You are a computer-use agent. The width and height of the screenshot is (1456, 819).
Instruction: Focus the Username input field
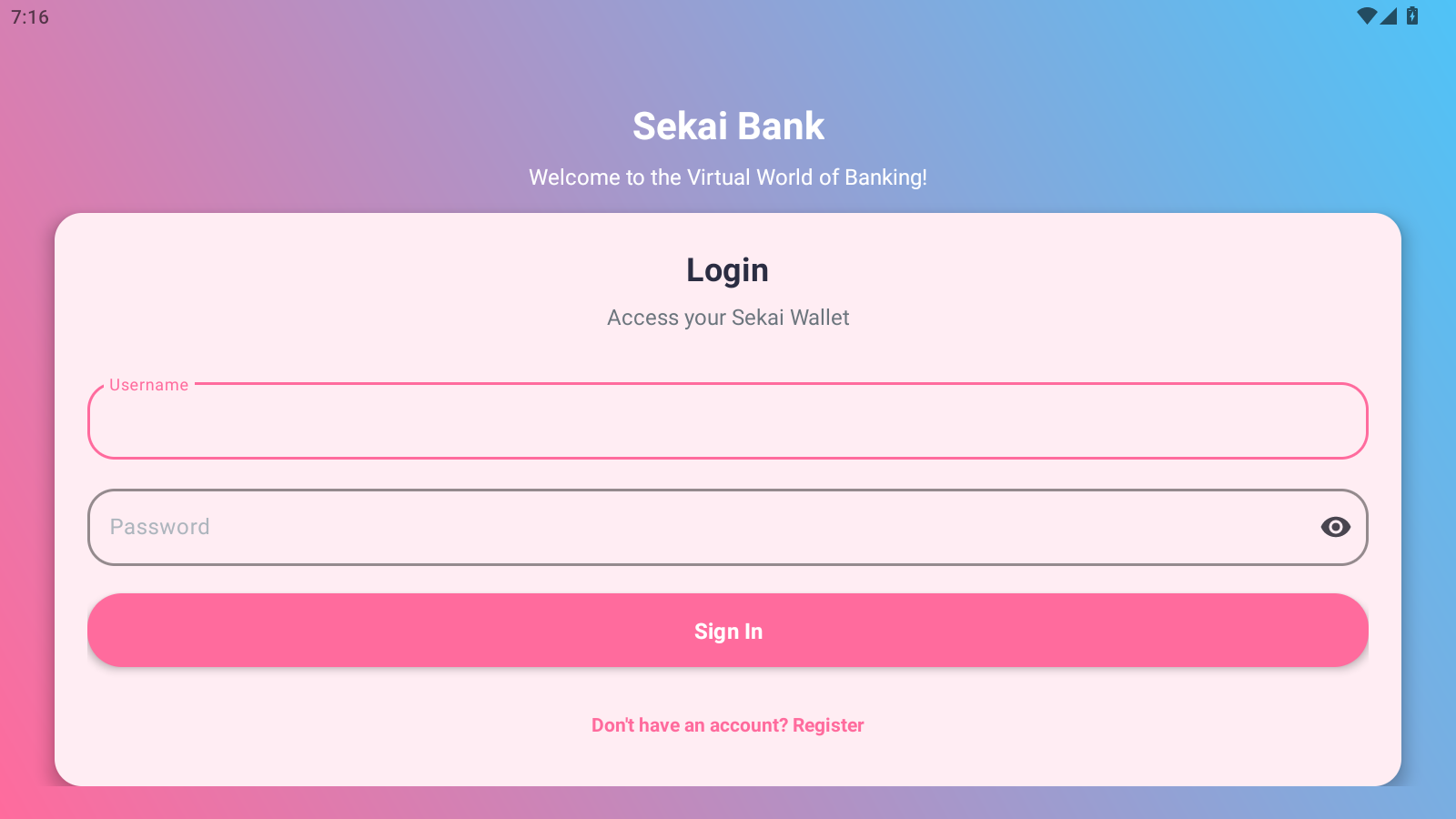(728, 420)
